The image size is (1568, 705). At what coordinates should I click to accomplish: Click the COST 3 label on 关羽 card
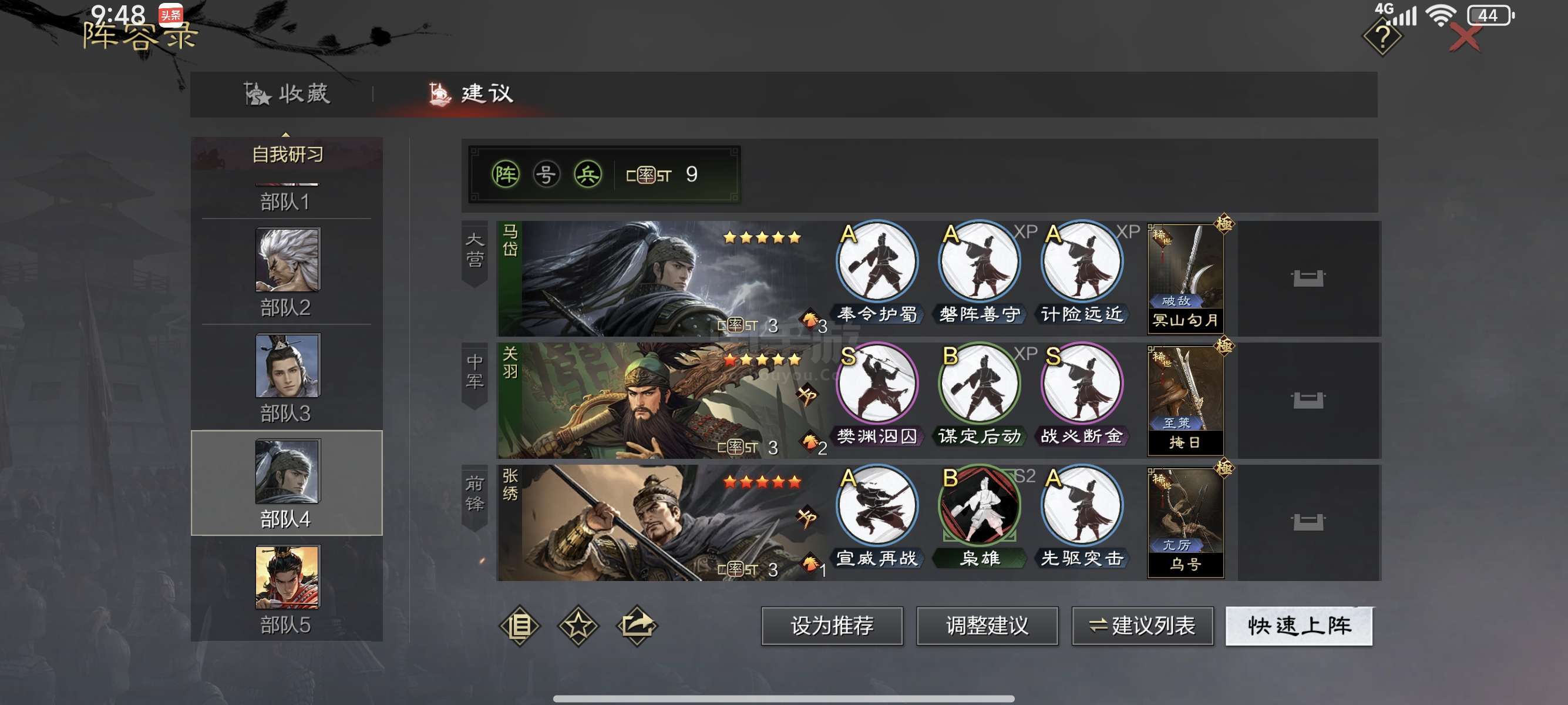[x=748, y=448]
